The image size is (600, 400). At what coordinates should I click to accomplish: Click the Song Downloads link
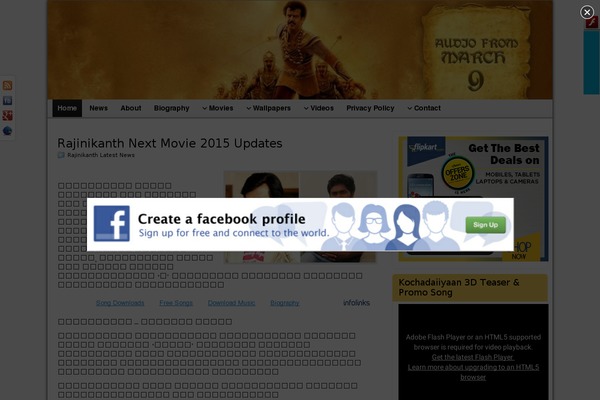(x=120, y=303)
